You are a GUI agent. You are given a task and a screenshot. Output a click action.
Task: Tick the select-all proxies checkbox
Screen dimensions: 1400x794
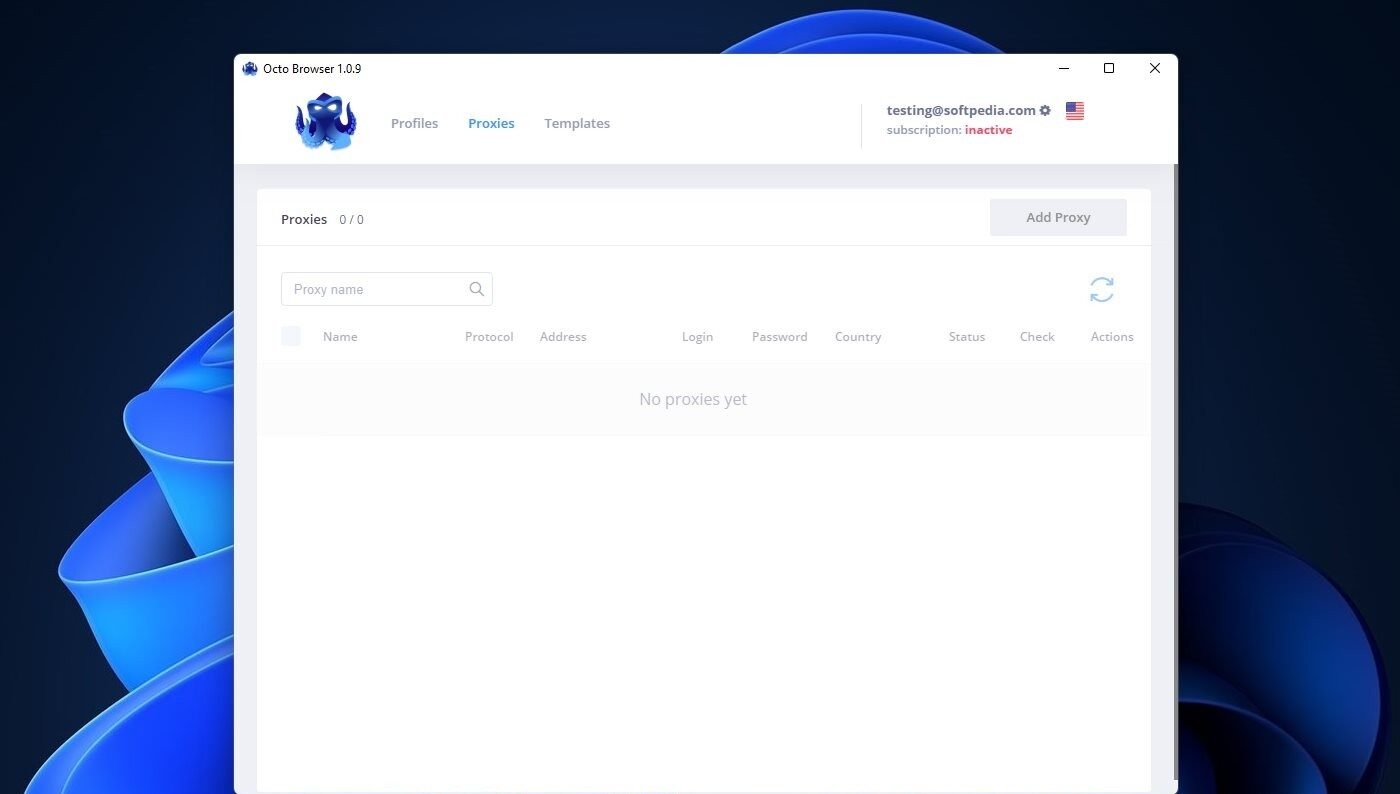(291, 336)
